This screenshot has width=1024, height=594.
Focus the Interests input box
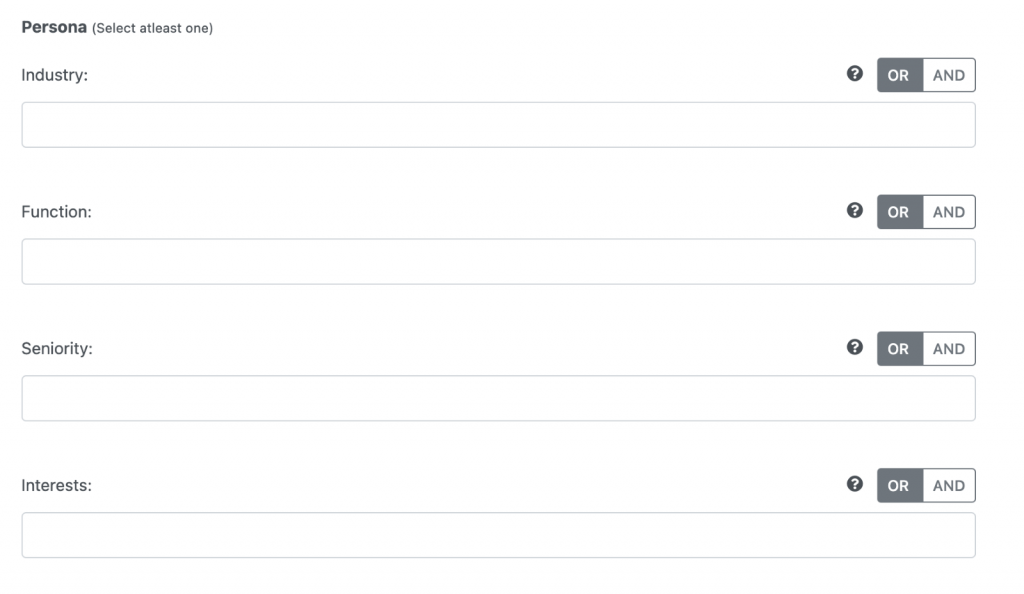pyautogui.click(x=498, y=535)
